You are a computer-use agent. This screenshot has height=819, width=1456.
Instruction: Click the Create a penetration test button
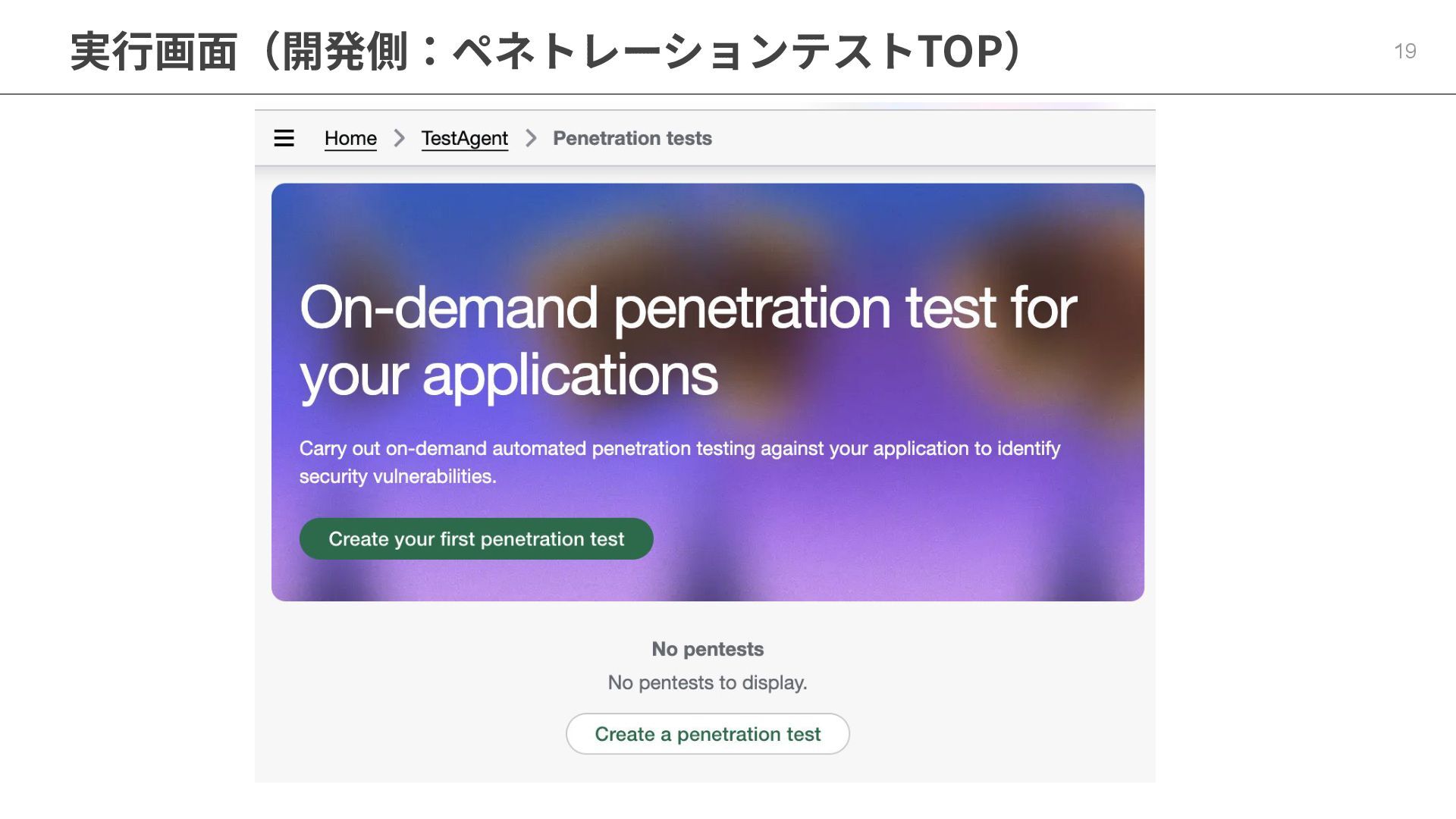click(x=707, y=733)
